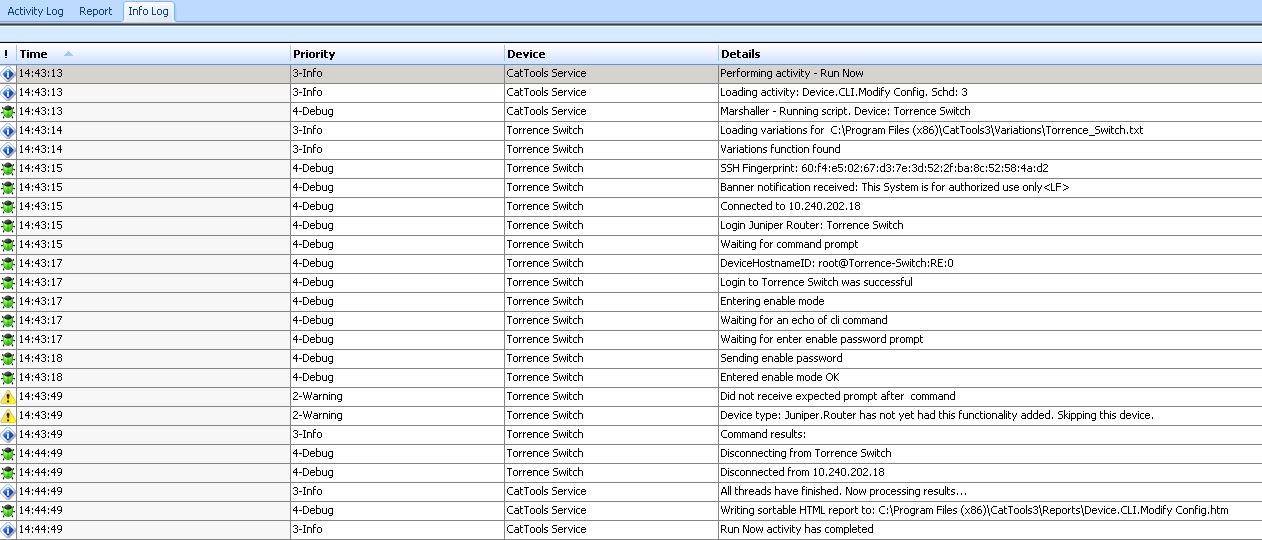The width and height of the screenshot is (1262, 540).
Task: Select 'Writing sortable HTML report to' details text
Action: point(974,510)
